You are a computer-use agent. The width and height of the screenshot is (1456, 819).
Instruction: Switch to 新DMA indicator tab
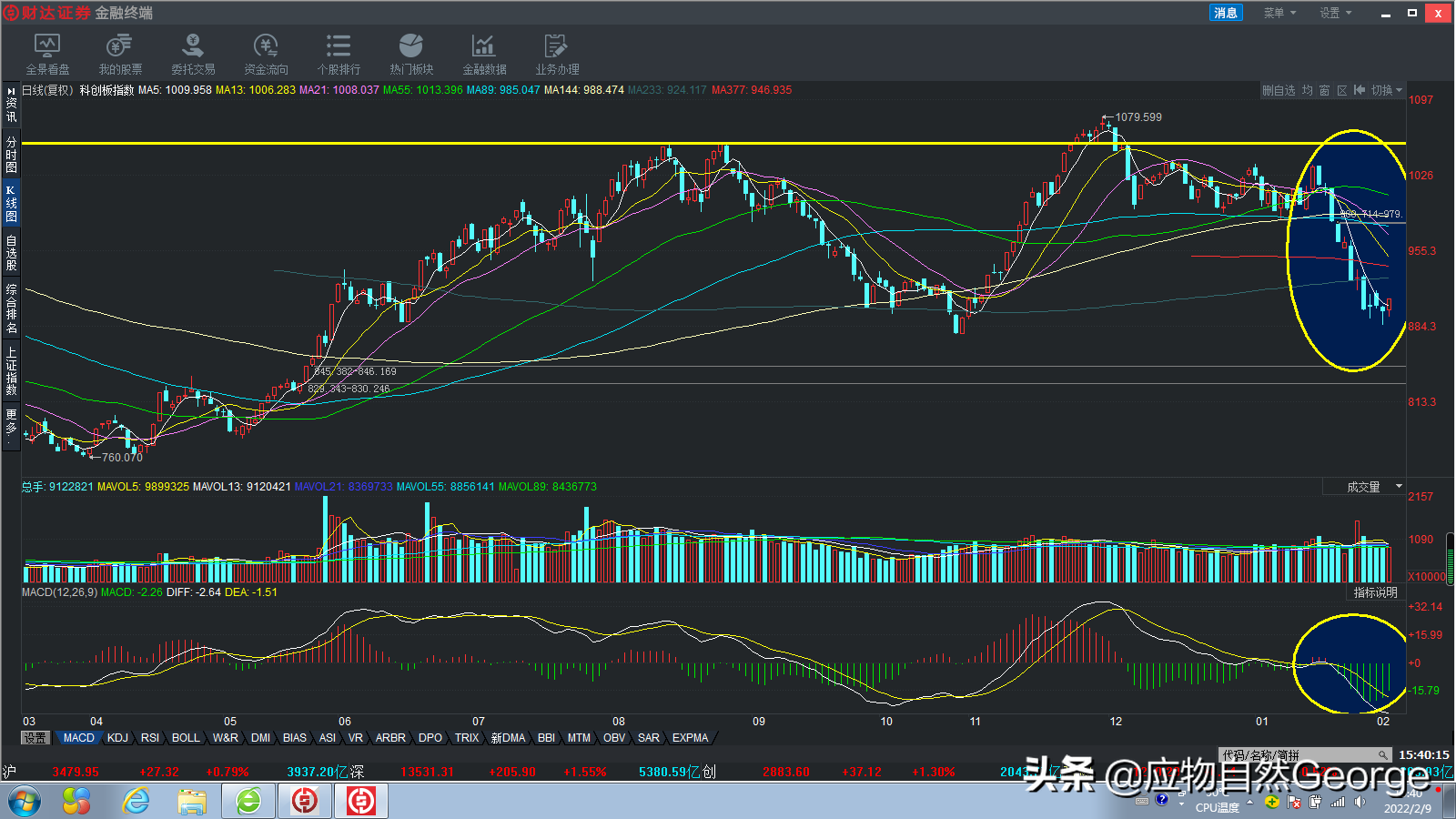508,738
